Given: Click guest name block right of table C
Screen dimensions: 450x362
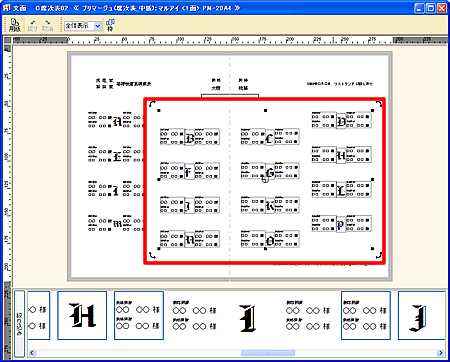Looking at the screenshot, I should (x=287, y=137).
